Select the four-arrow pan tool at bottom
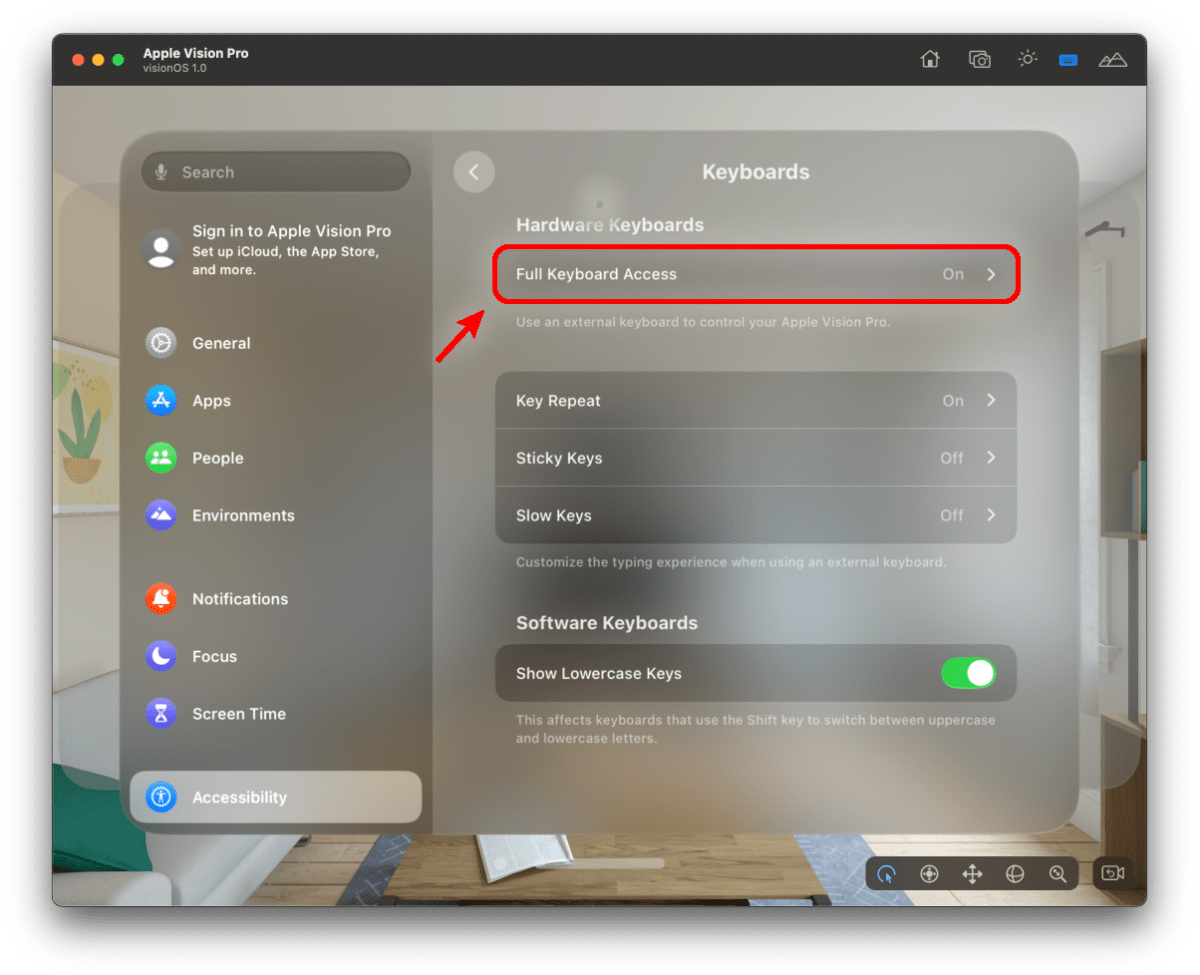1200x975 pixels. [972, 874]
